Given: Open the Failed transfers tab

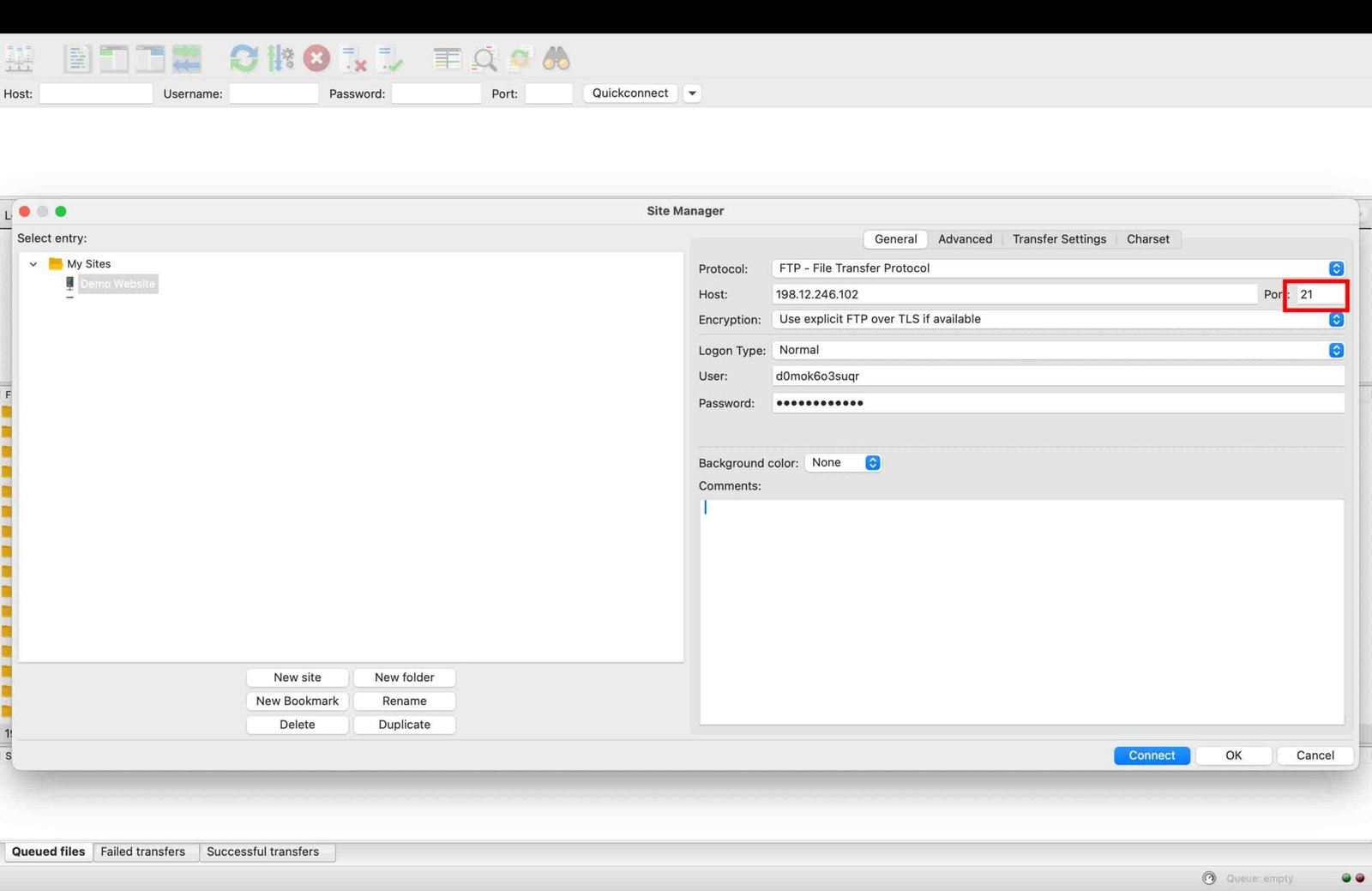Looking at the screenshot, I should (x=144, y=852).
